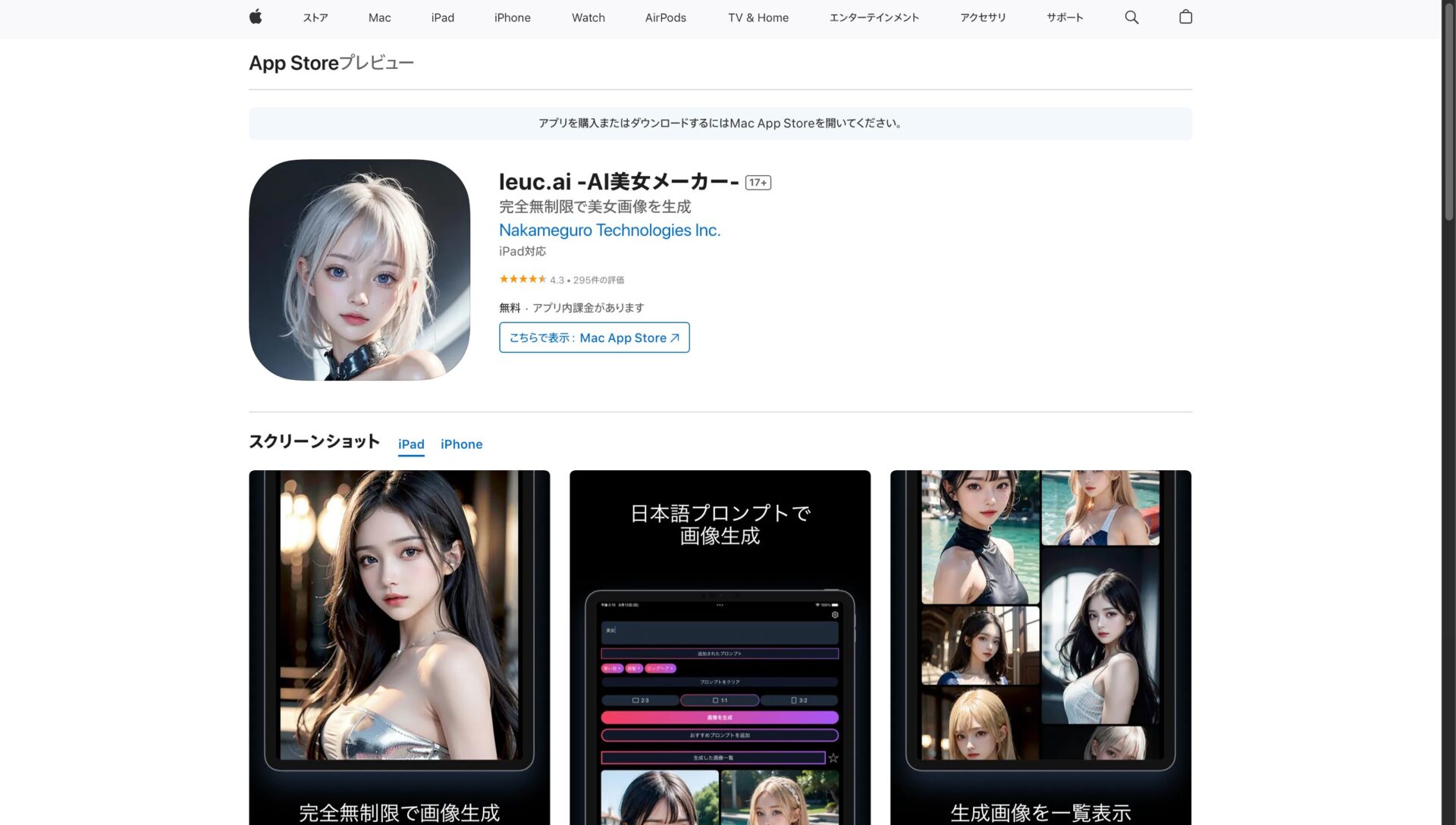The height and width of the screenshot is (825, 1456).
Task: Open the ストア menu item
Action: 314,17
